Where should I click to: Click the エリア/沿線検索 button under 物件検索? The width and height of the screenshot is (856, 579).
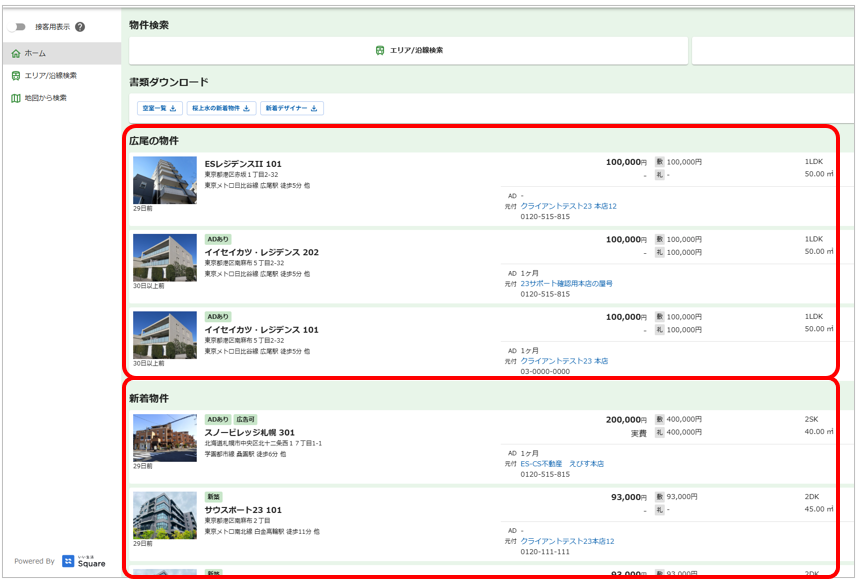point(408,50)
